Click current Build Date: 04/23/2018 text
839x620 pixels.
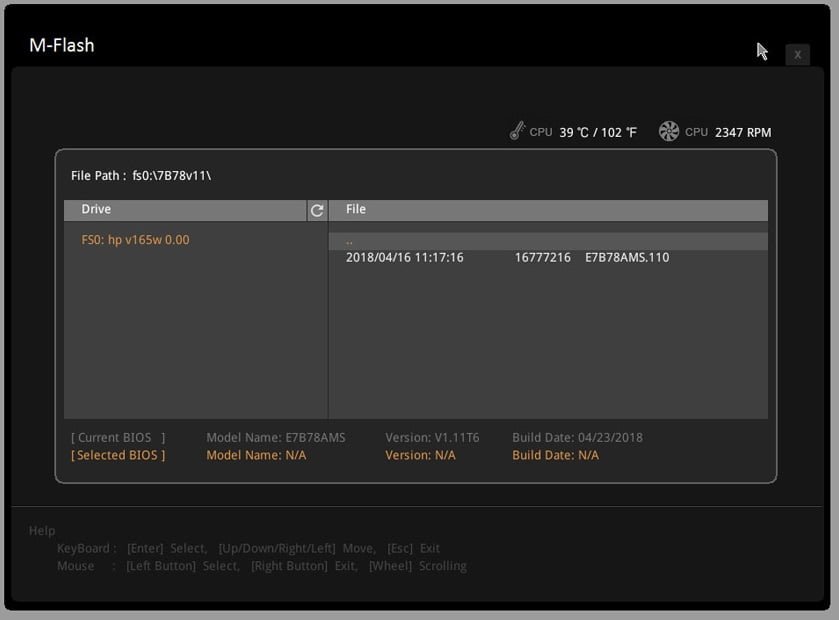(577, 438)
